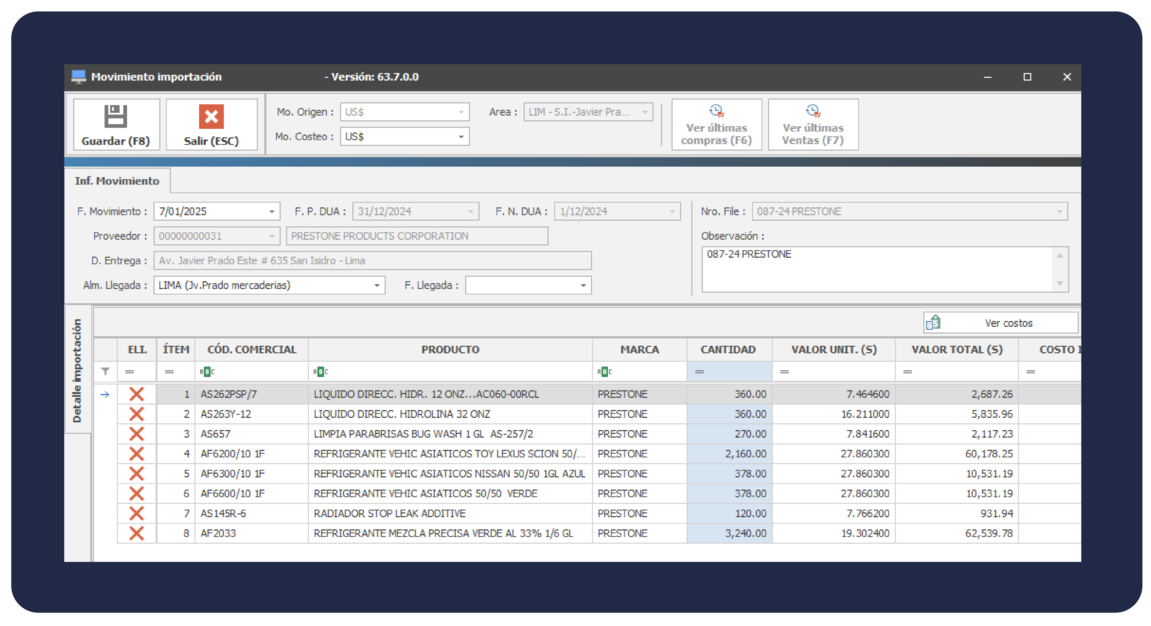The width and height of the screenshot is (1151, 626).
Task: Select the Inf. Movimiento tab
Action: tap(117, 181)
